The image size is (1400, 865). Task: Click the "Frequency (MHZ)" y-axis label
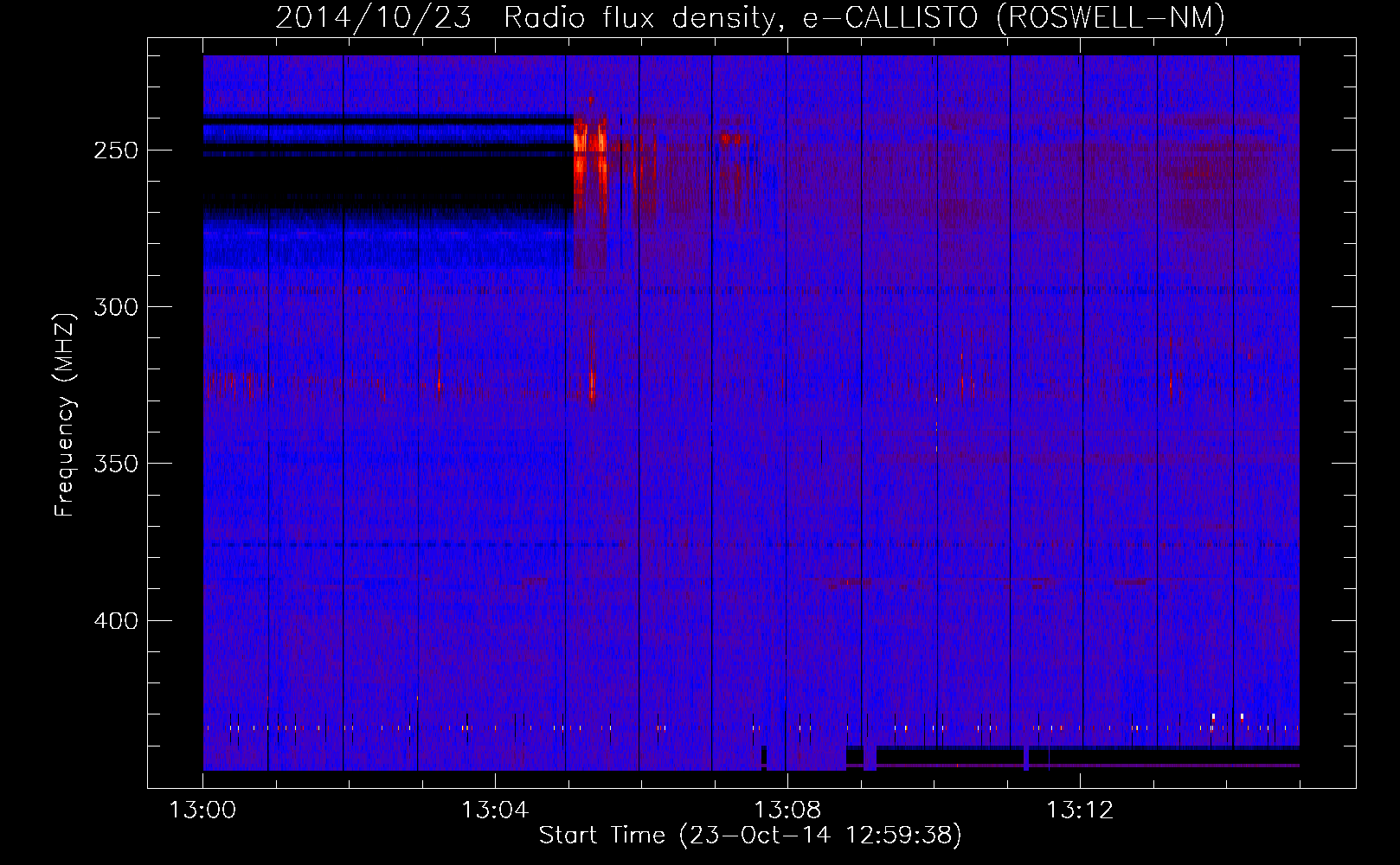click(x=65, y=415)
